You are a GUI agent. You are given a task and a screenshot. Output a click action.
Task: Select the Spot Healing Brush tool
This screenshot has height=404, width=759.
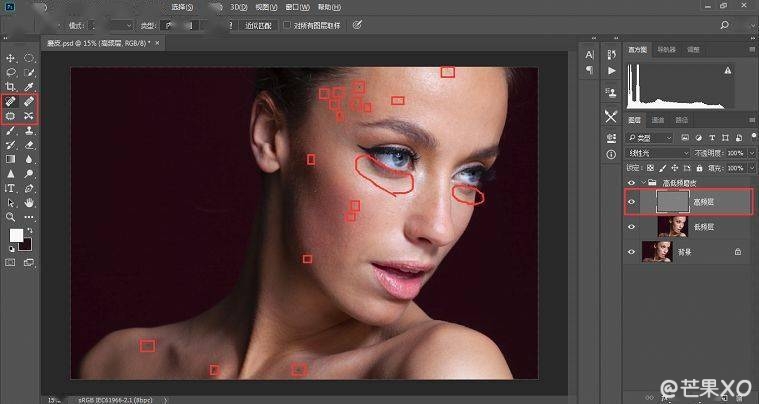click(10, 102)
